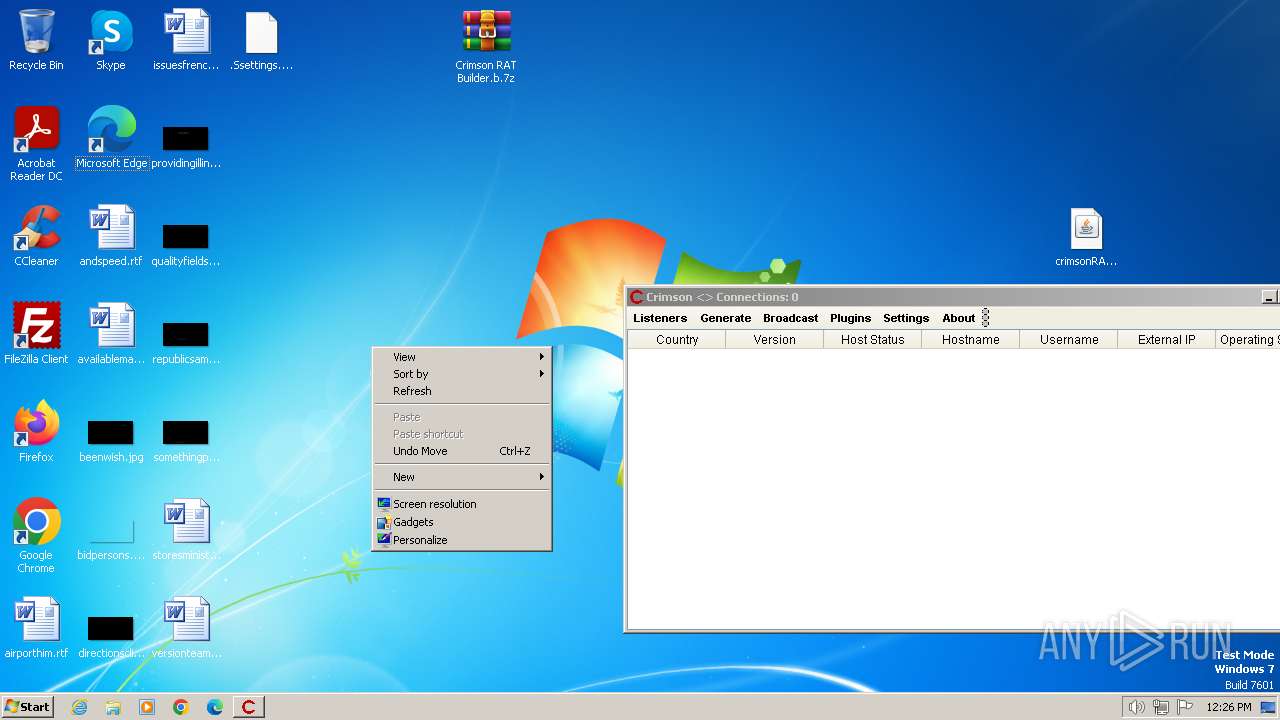The height and width of the screenshot is (720, 1280).
Task: Click the Country column header
Action: coord(677,340)
